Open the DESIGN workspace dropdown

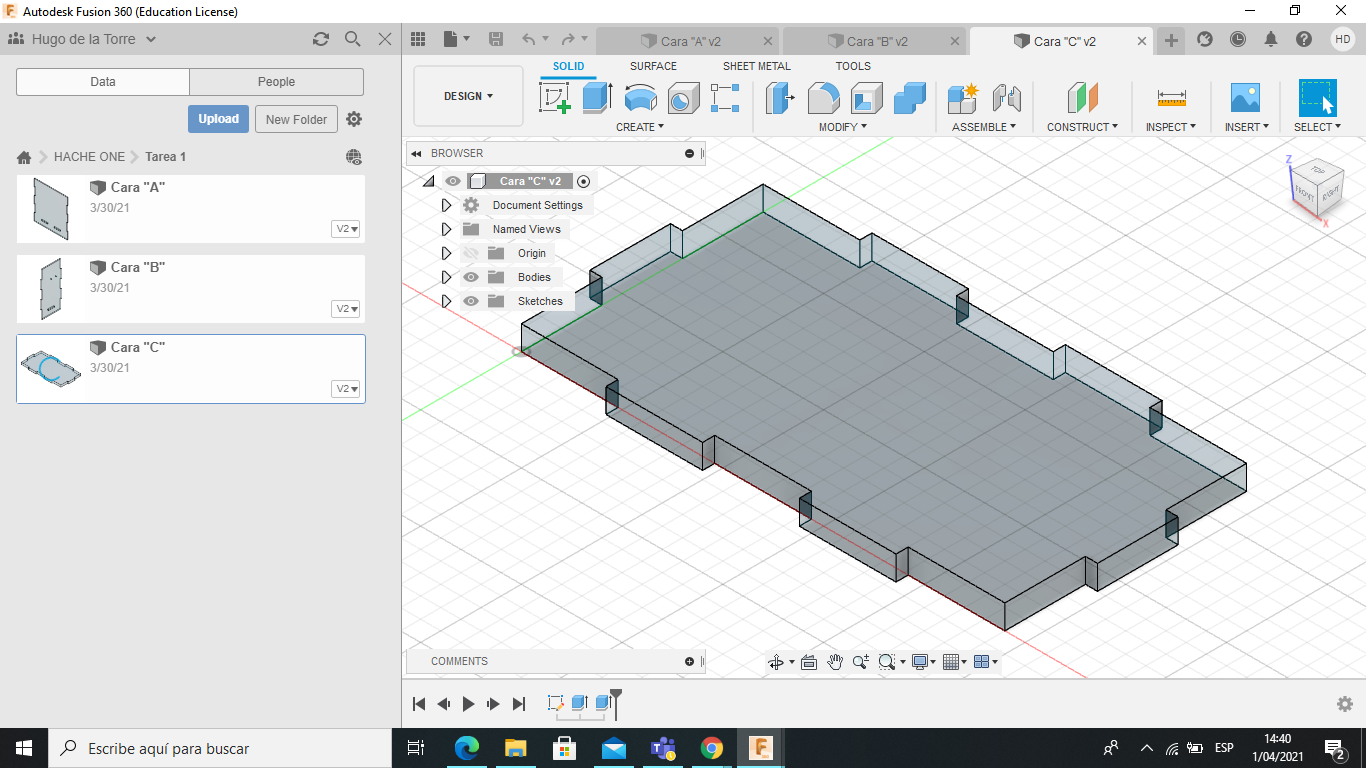point(468,96)
